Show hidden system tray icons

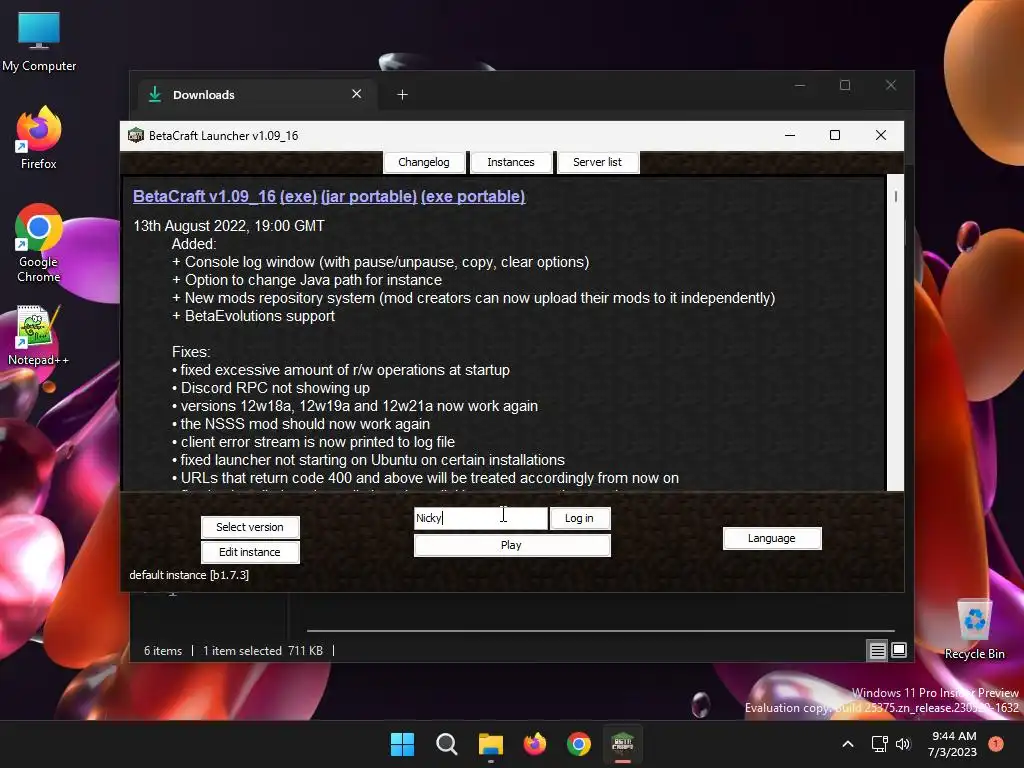click(848, 744)
